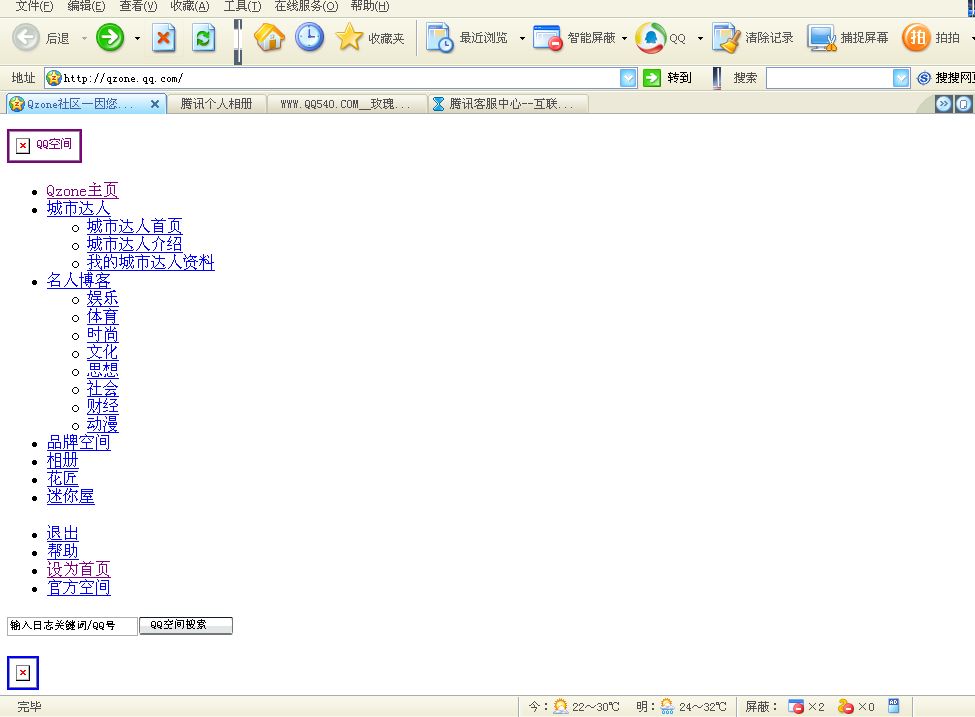Open the 帮助(H) menu
Screen dimensions: 975x717
pyautogui.click(x=369, y=6)
